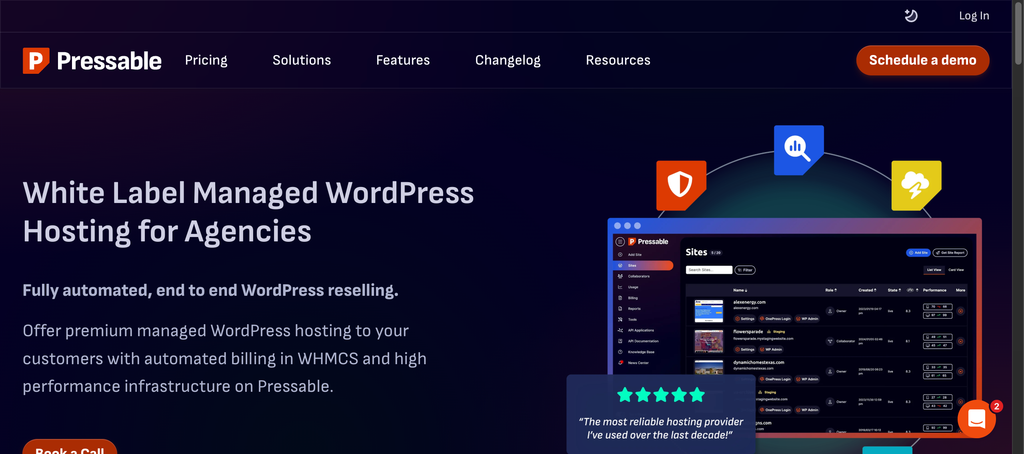Click the alexenergy.com site thumbnail

coord(709,311)
